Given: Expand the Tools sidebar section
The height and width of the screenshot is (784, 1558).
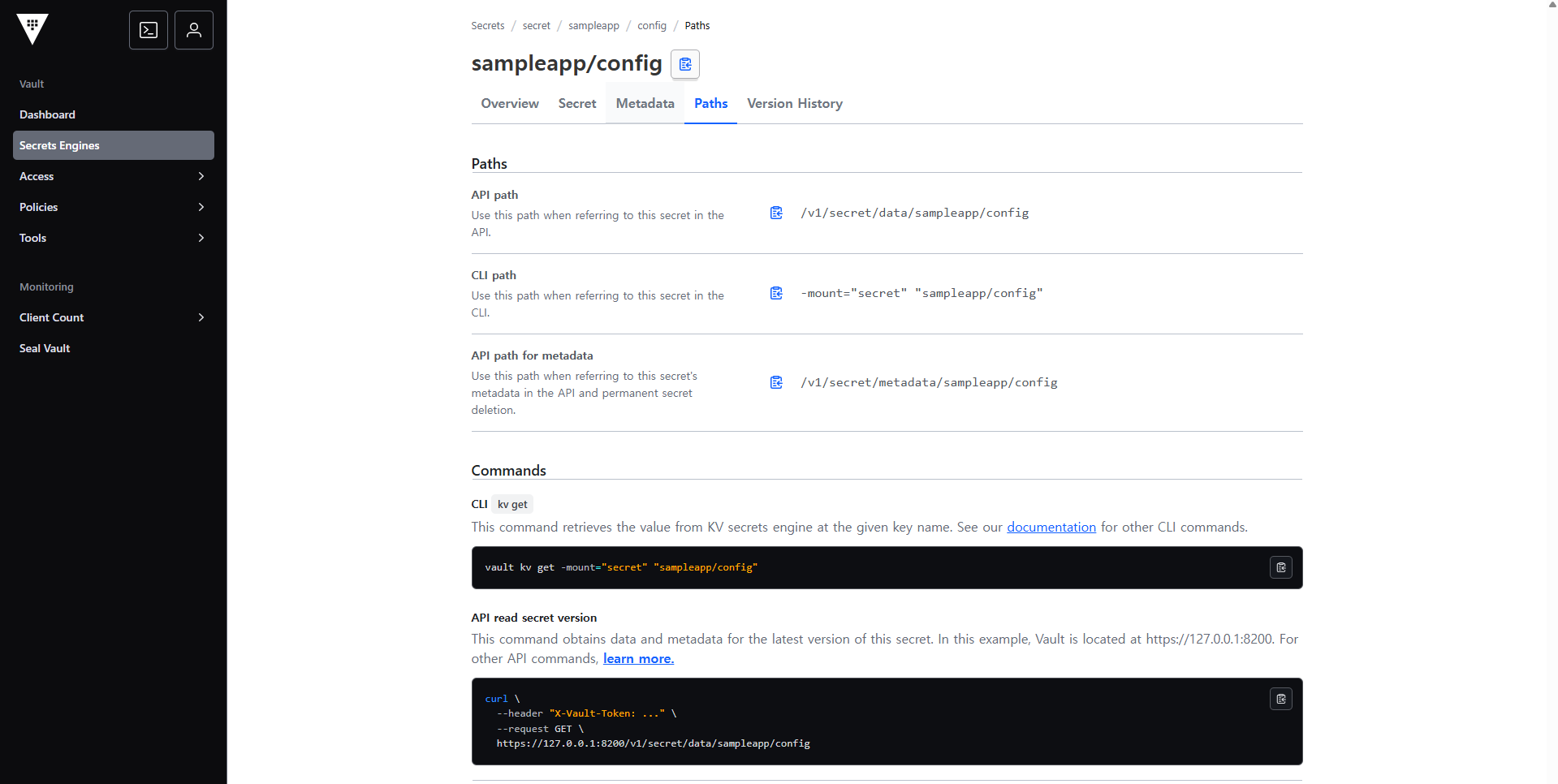Looking at the screenshot, I should (201, 238).
